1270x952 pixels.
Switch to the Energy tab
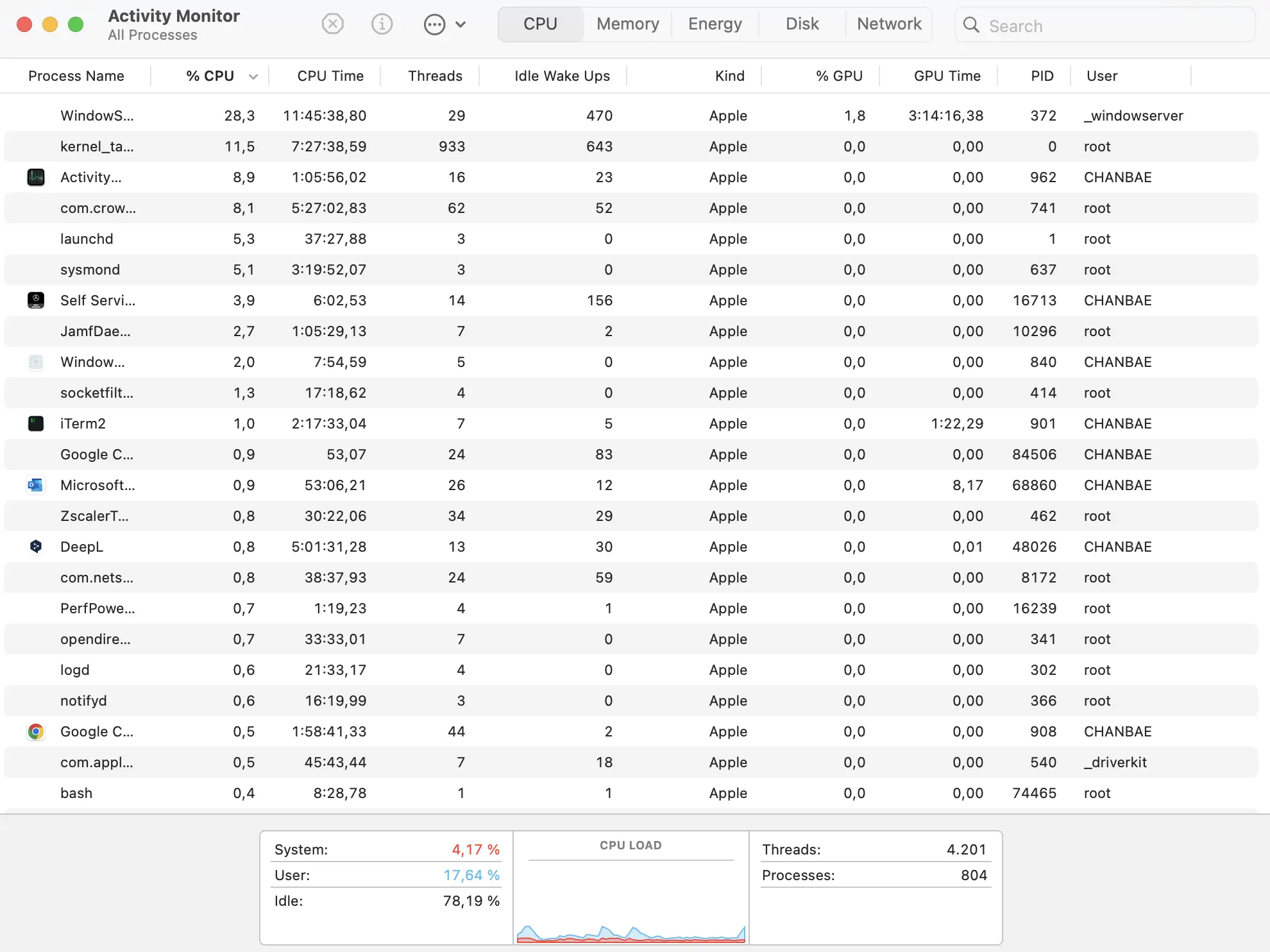tap(715, 24)
